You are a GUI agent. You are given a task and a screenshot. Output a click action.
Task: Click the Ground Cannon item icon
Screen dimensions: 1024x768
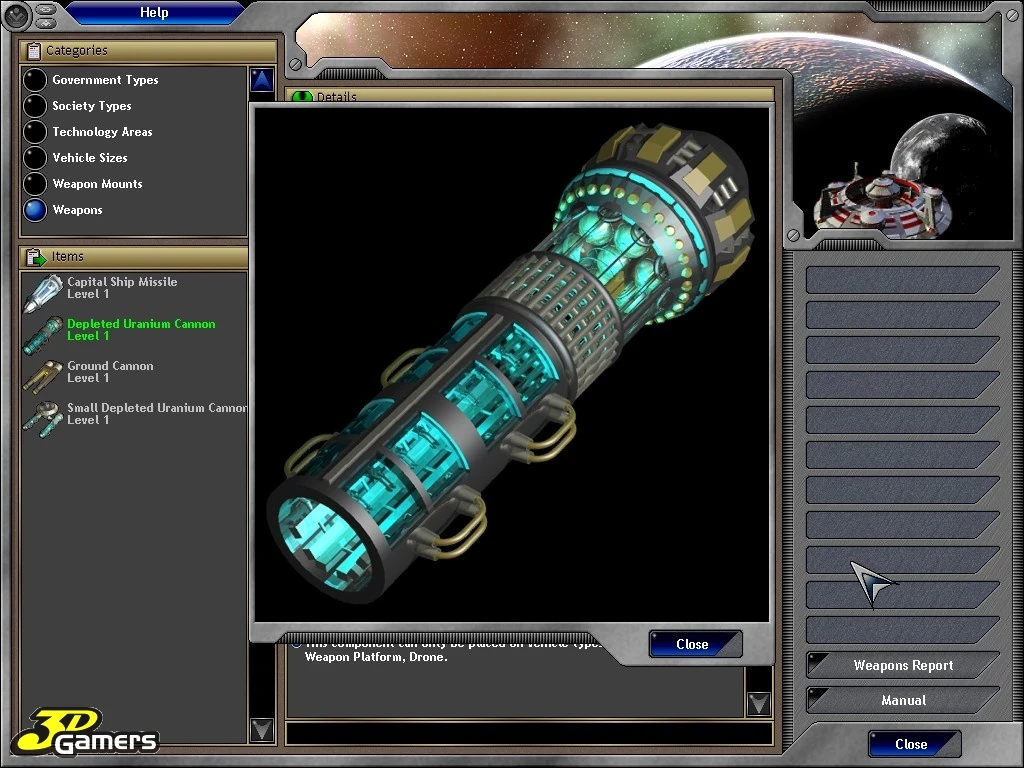(42, 377)
